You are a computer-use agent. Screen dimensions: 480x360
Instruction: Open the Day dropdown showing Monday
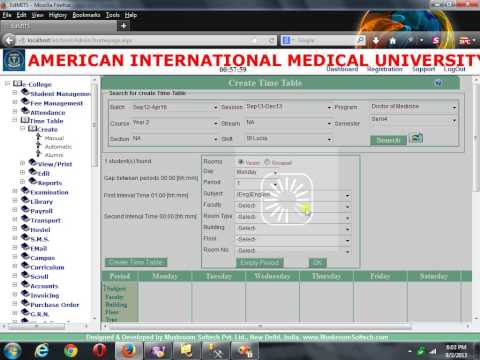tap(257, 172)
